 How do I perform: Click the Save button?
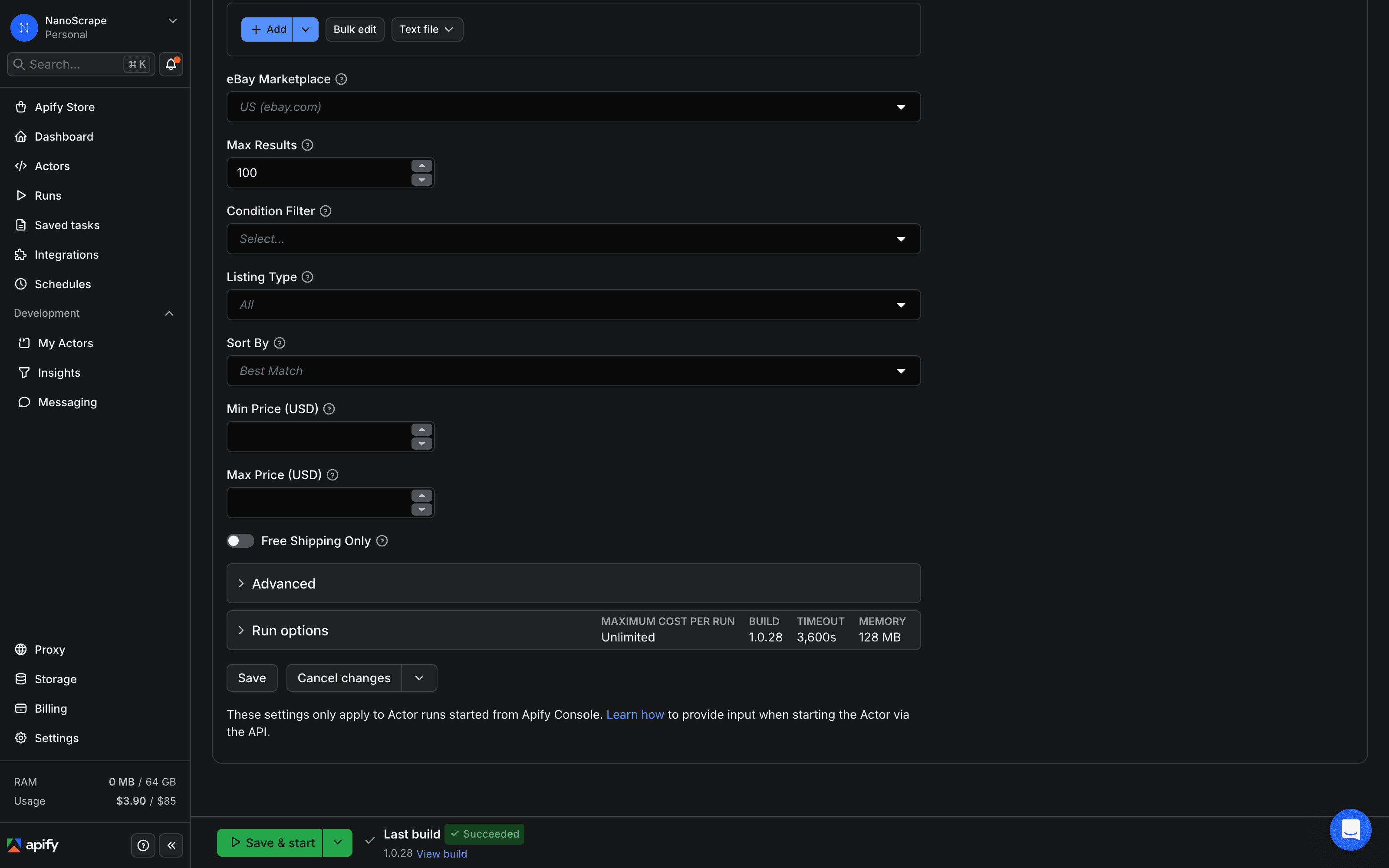(x=252, y=678)
